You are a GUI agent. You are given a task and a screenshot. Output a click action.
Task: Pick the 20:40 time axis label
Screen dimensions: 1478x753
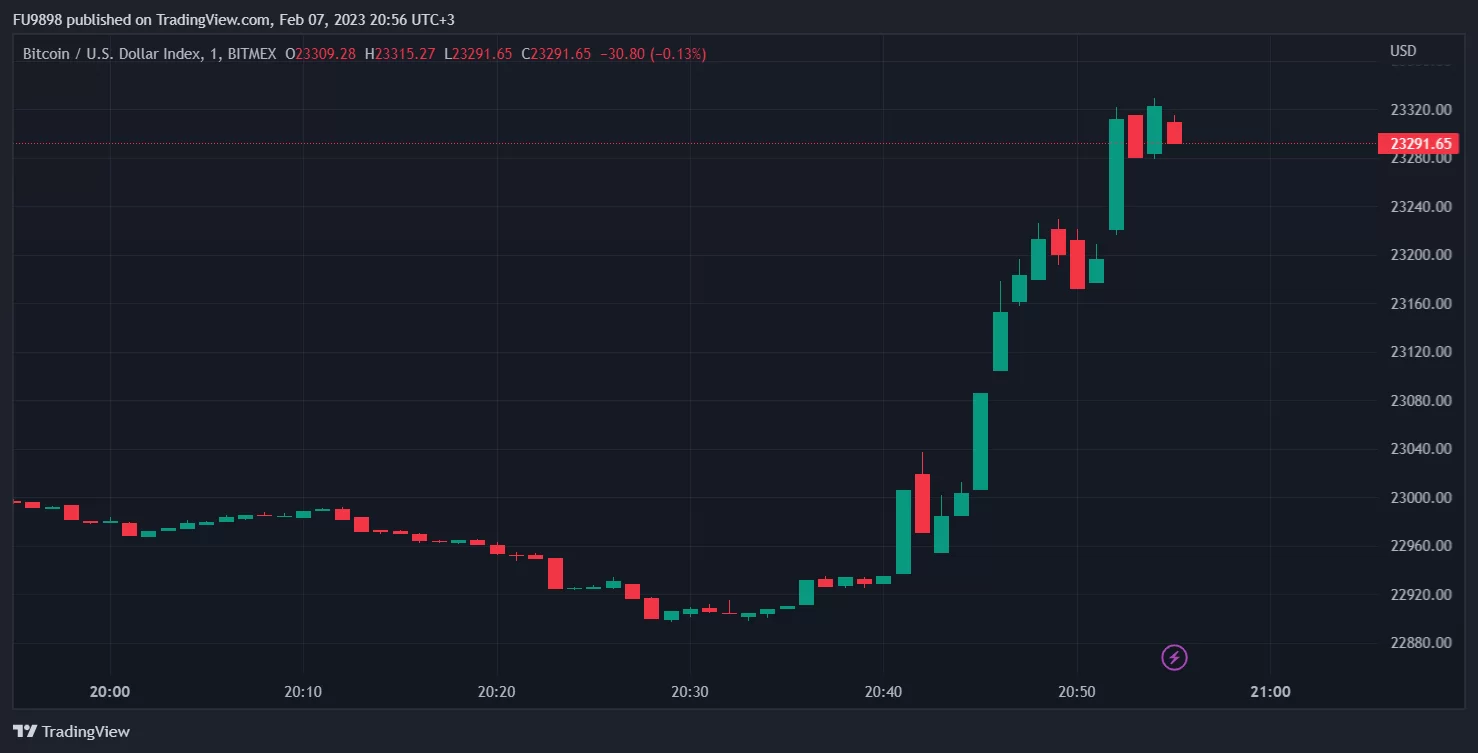click(x=883, y=691)
